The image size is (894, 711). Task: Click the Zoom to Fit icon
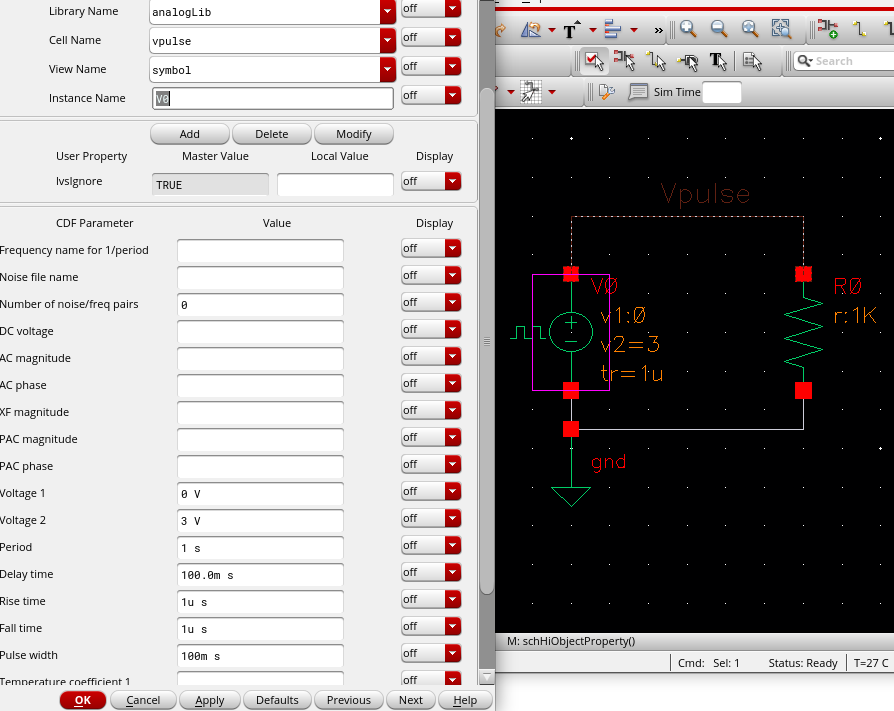750,29
